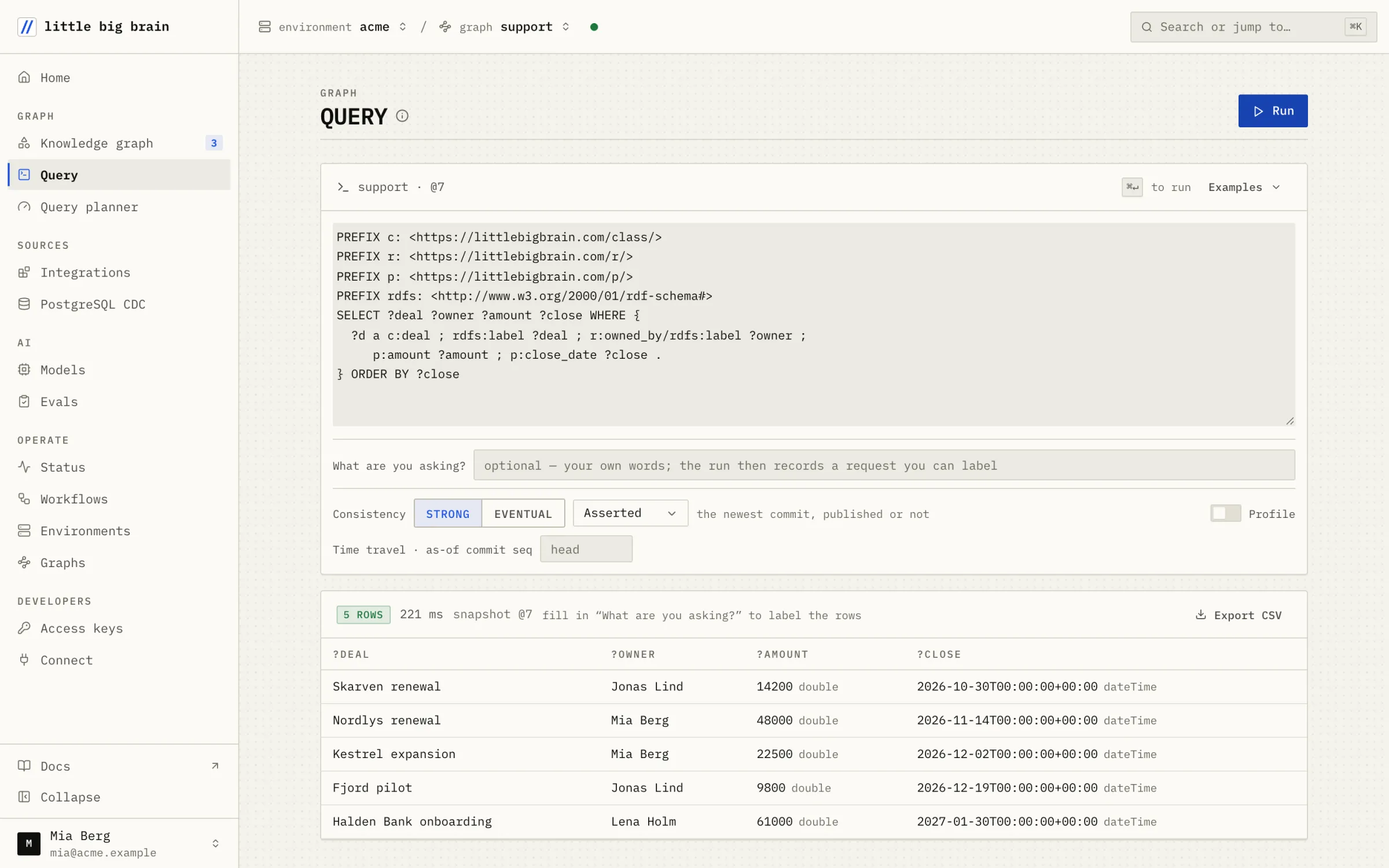Open the Connect page
Viewport: 1389px width, 868px height.
click(119, 660)
